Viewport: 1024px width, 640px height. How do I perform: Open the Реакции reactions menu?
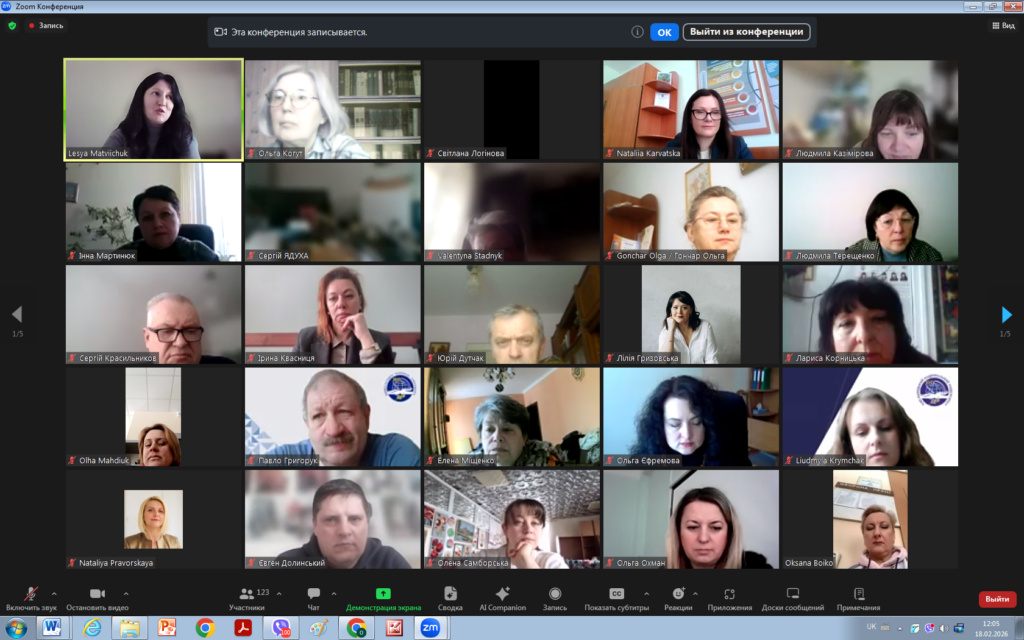(x=678, y=594)
